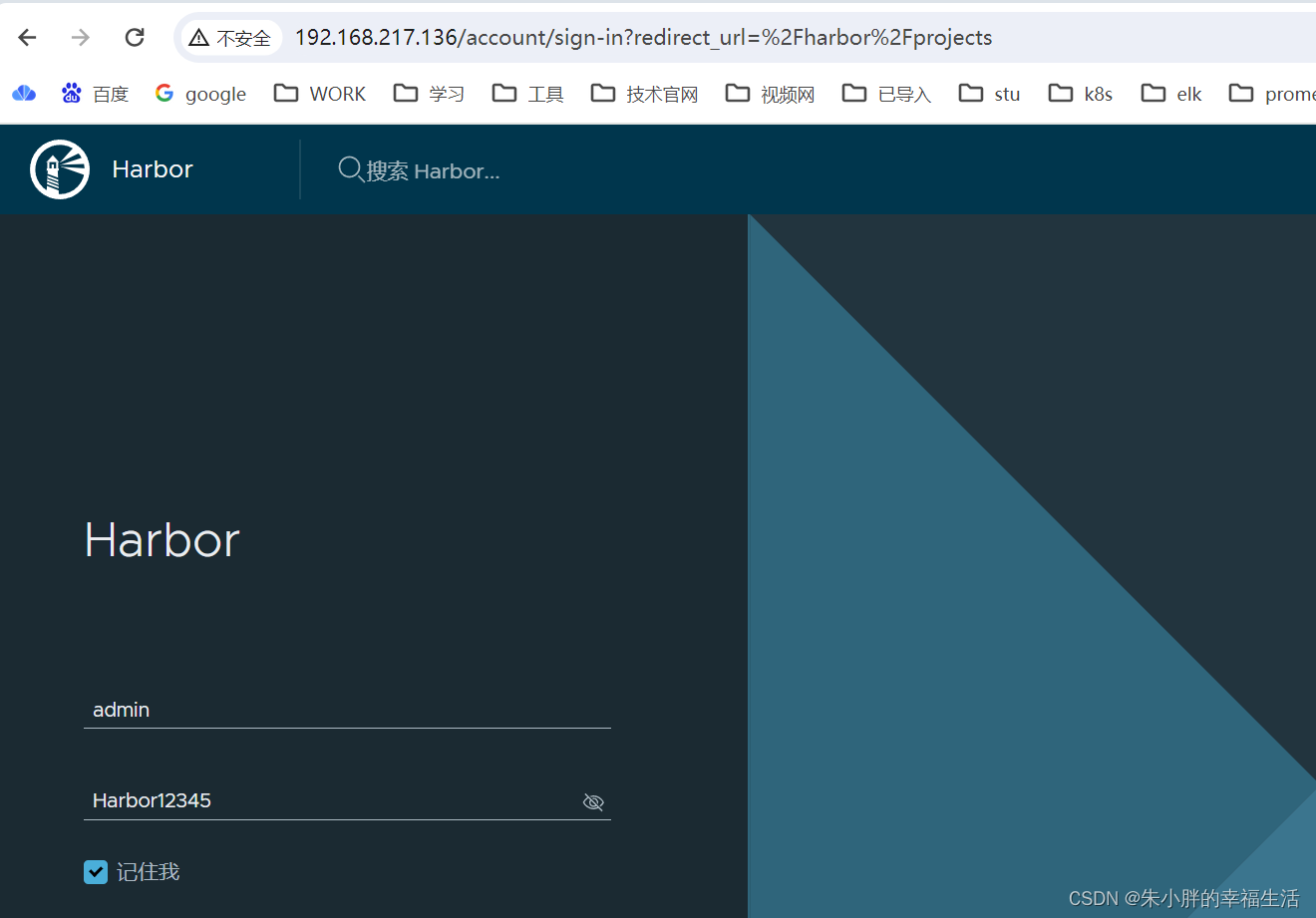Open the k8s bookmark folder
The height and width of the screenshot is (918, 1316).
tap(1080, 94)
